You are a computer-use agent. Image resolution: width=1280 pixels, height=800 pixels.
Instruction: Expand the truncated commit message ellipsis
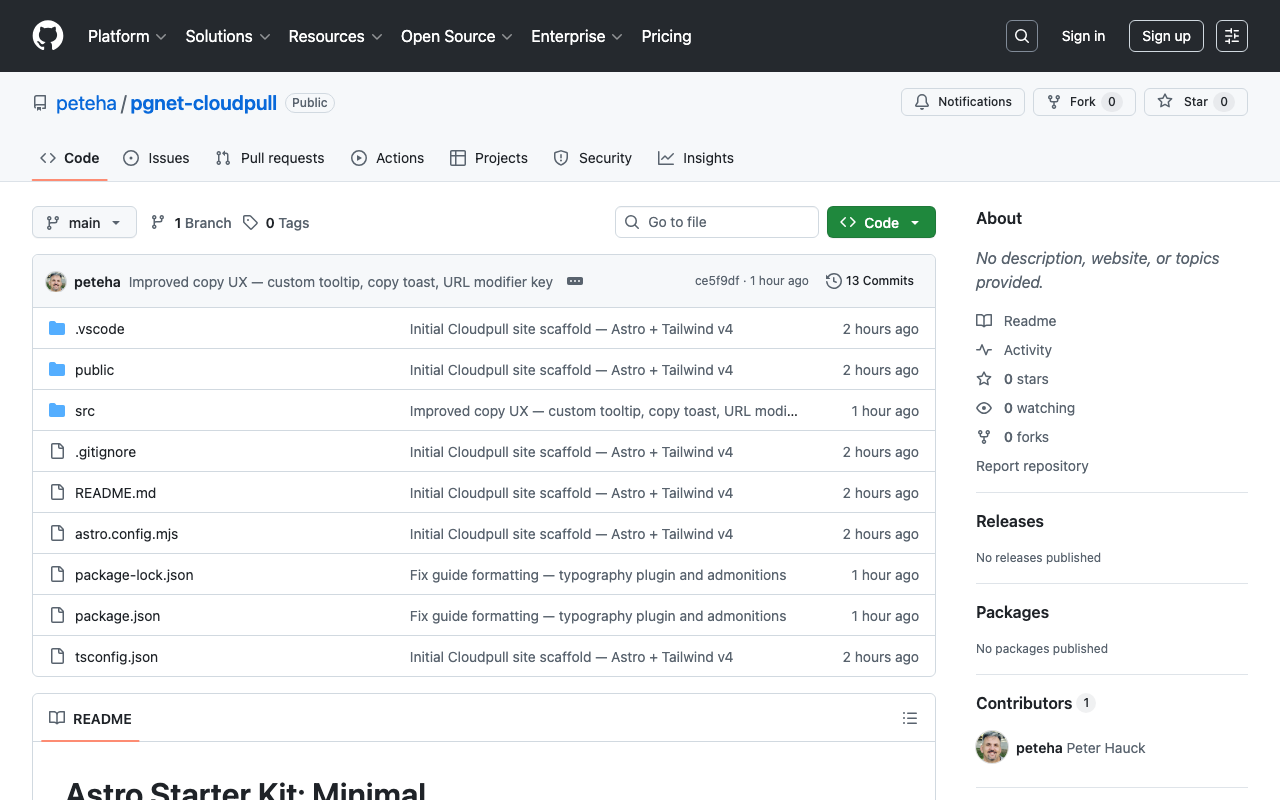[575, 281]
